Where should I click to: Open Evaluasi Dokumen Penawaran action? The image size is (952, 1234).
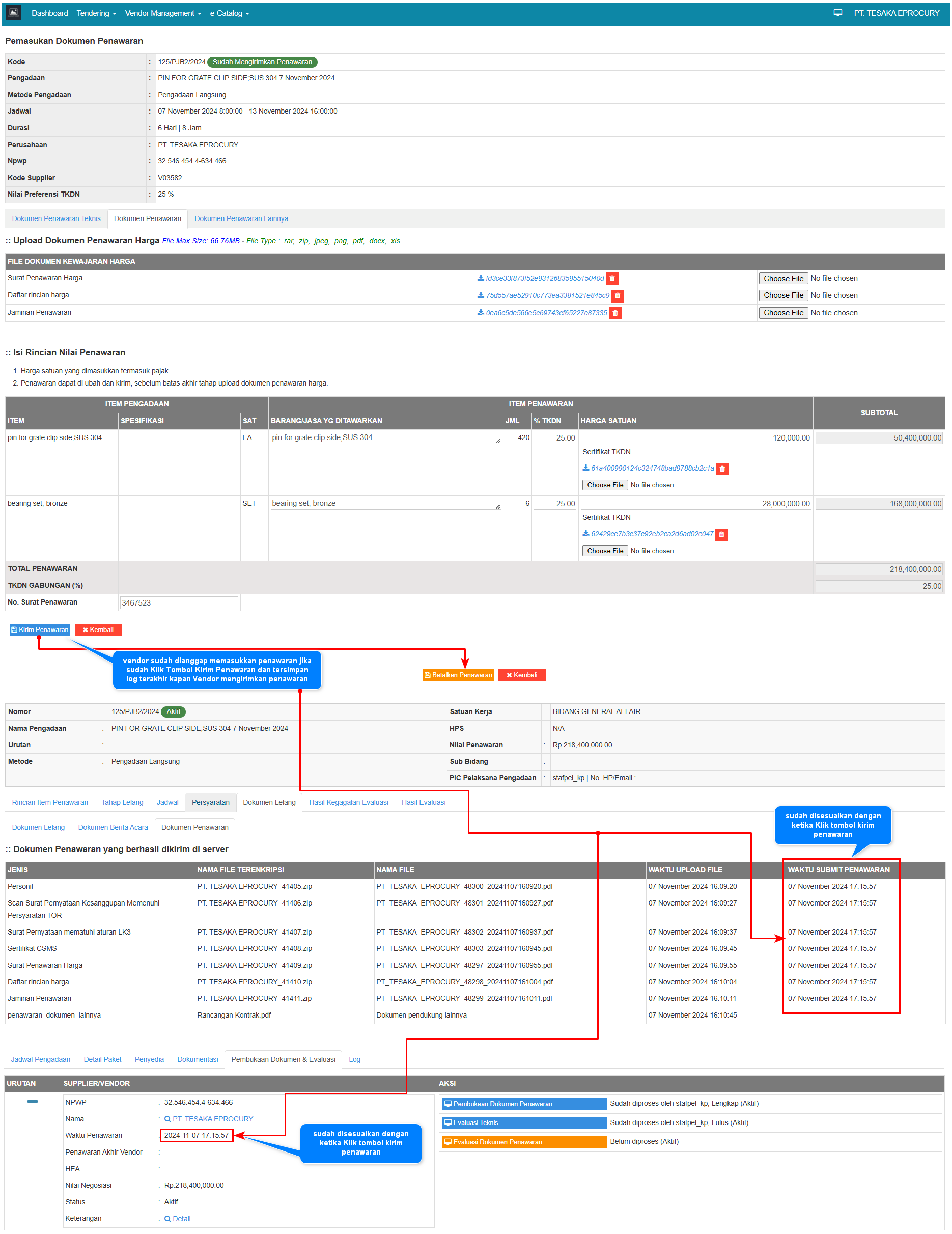click(523, 1142)
